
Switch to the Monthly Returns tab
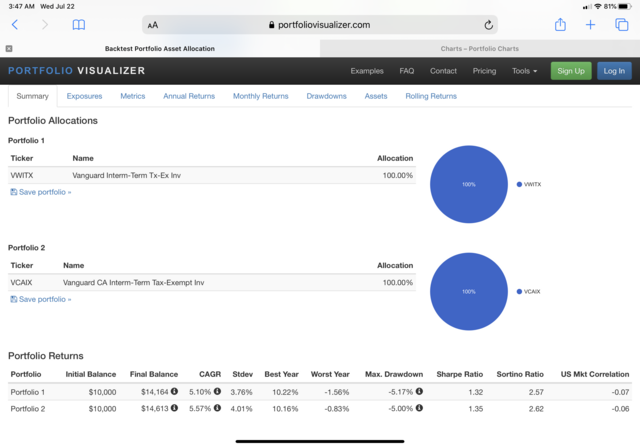pyautogui.click(x=261, y=96)
